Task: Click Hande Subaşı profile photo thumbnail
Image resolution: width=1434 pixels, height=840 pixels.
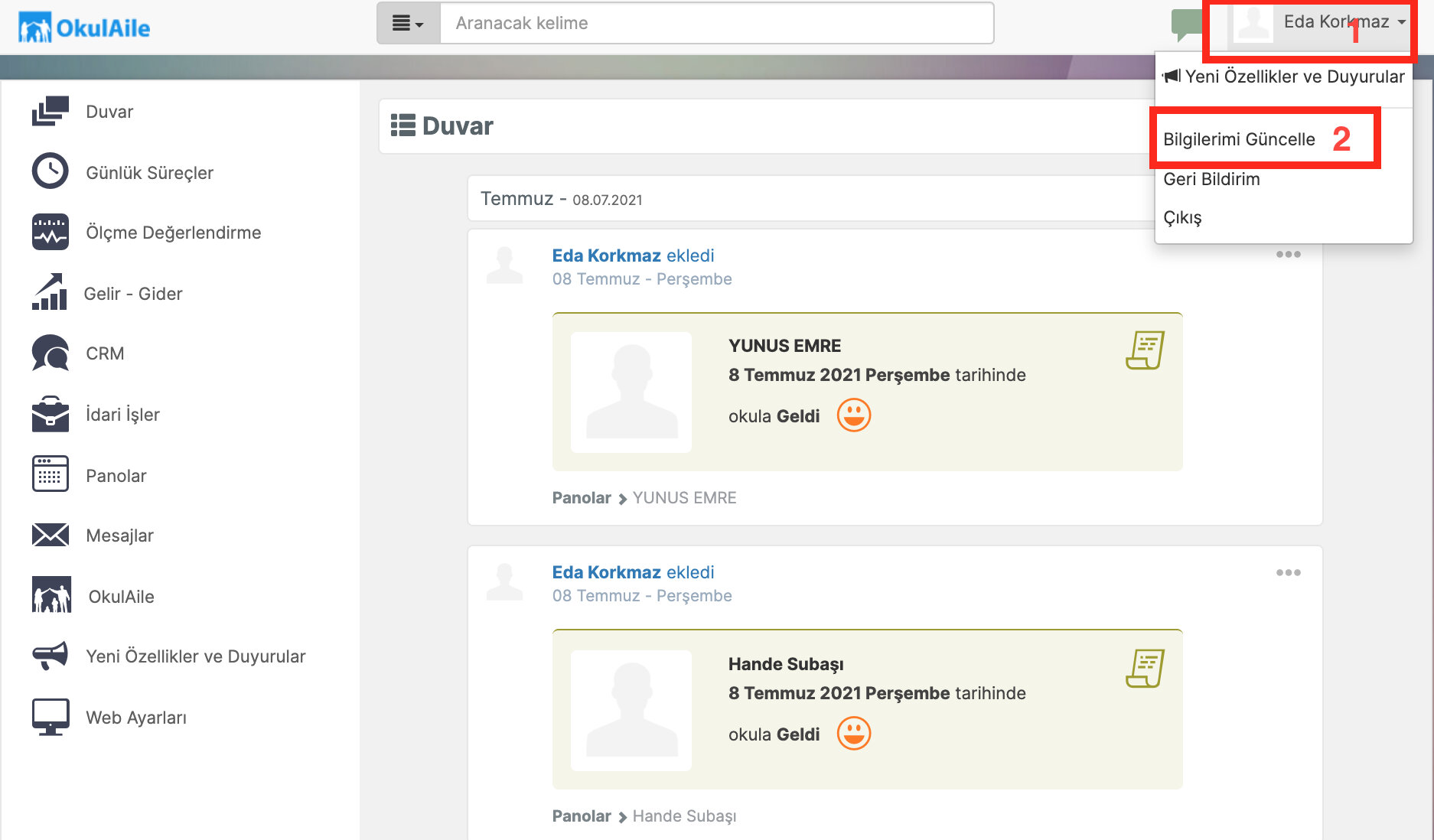Action: coord(631,711)
